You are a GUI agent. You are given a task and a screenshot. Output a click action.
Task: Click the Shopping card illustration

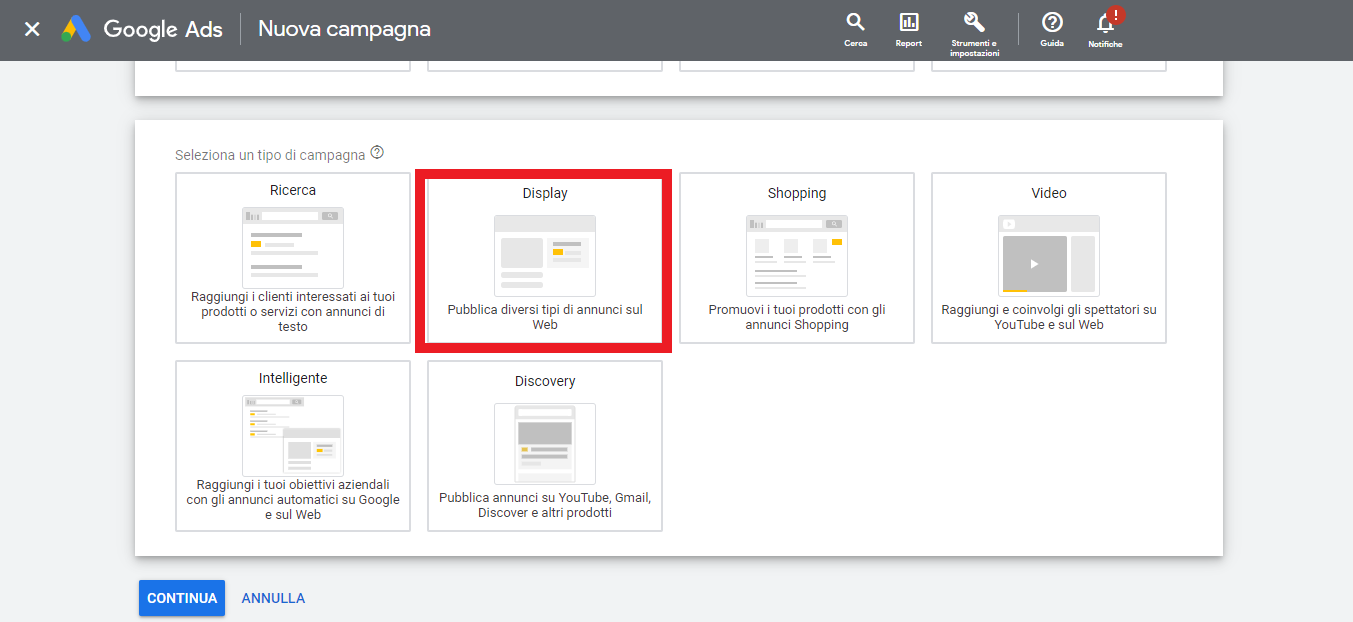(797, 255)
